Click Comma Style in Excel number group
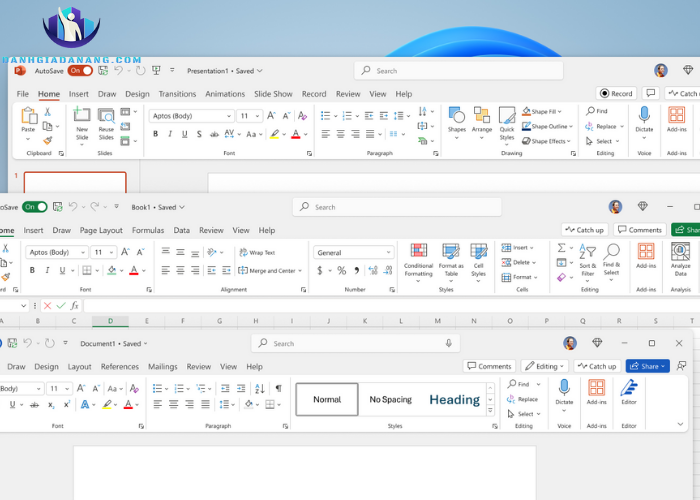The width and height of the screenshot is (700, 500). [x=356, y=271]
